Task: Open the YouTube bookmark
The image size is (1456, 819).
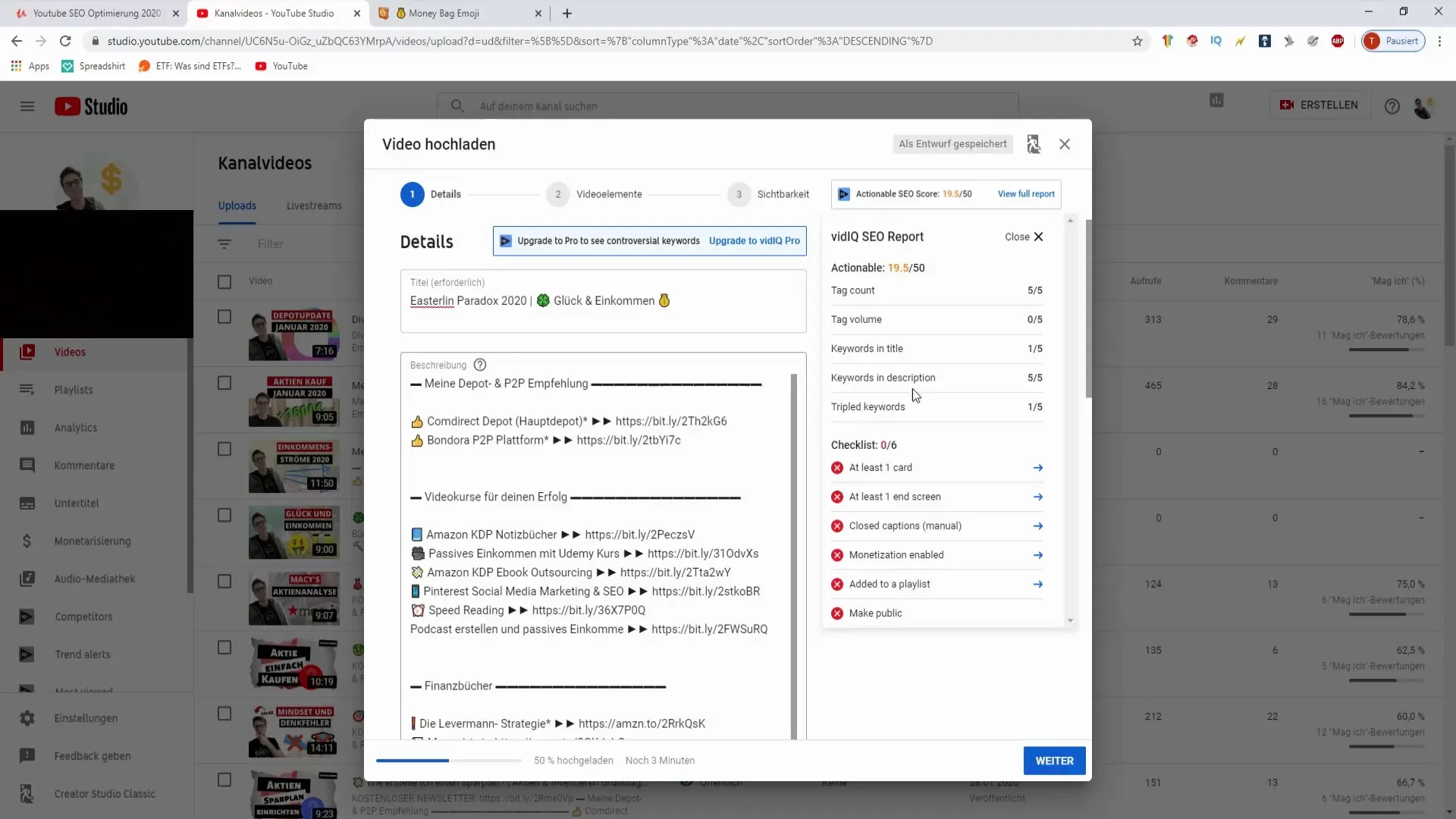Action: pyautogui.click(x=281, y=66)
